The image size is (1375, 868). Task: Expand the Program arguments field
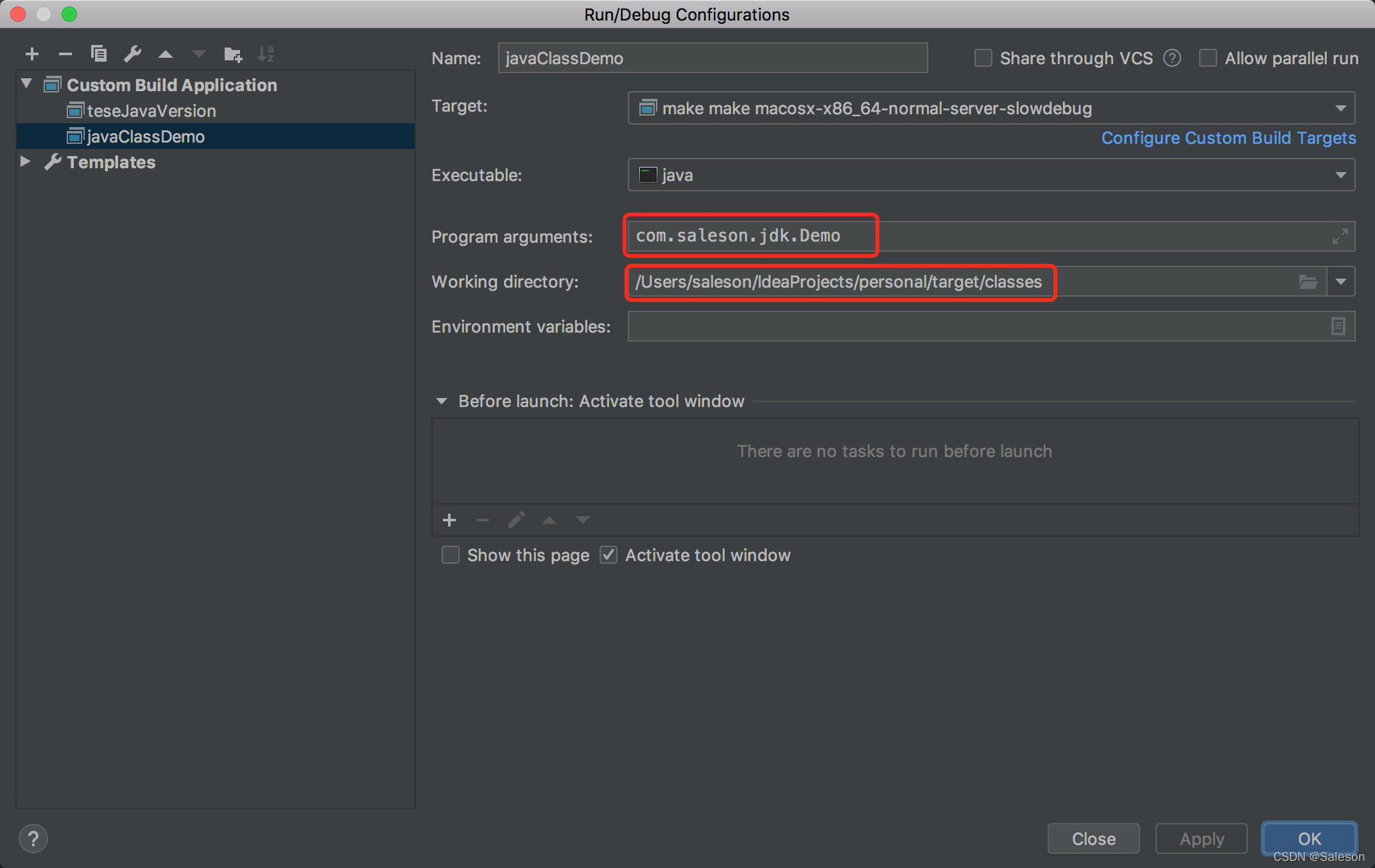click(1340, 236)
